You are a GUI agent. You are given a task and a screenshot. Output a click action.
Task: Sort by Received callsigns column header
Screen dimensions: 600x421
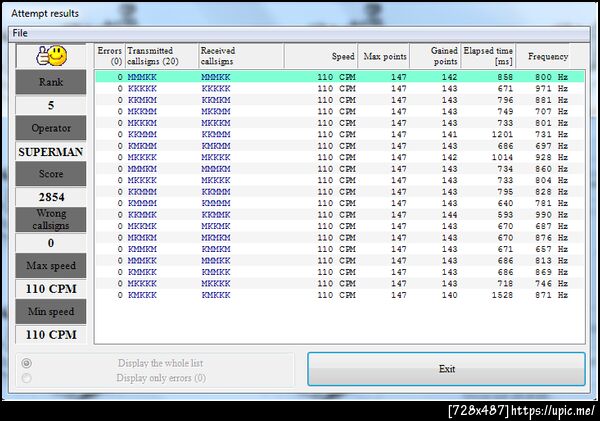coord(241,56)
